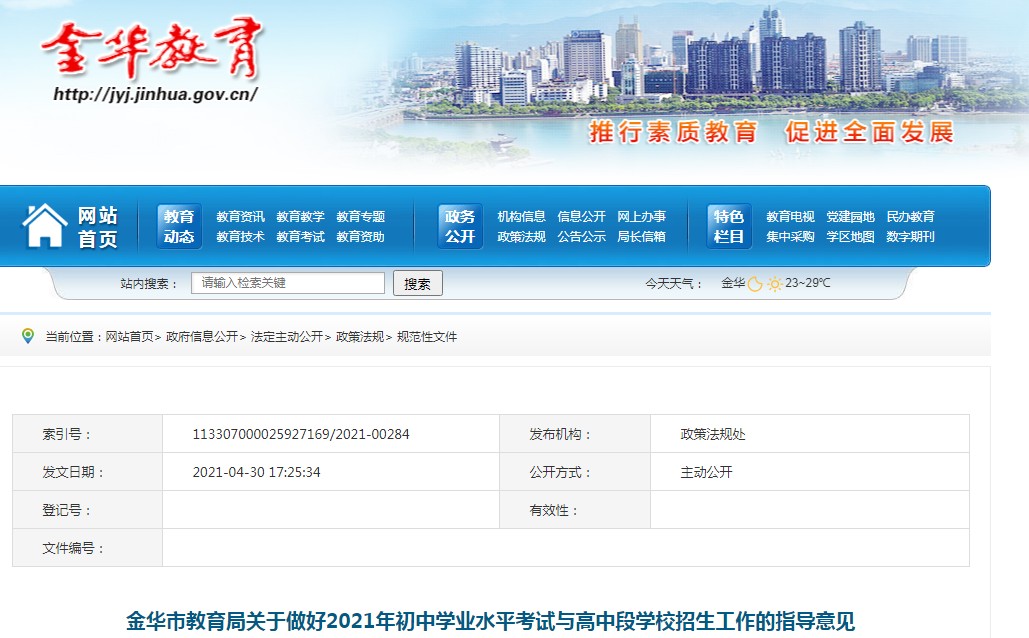Image resolution: width=1029 pixels, height=638 pixels.
Task: Click the 搜索 button
Action: pos(417,283)
